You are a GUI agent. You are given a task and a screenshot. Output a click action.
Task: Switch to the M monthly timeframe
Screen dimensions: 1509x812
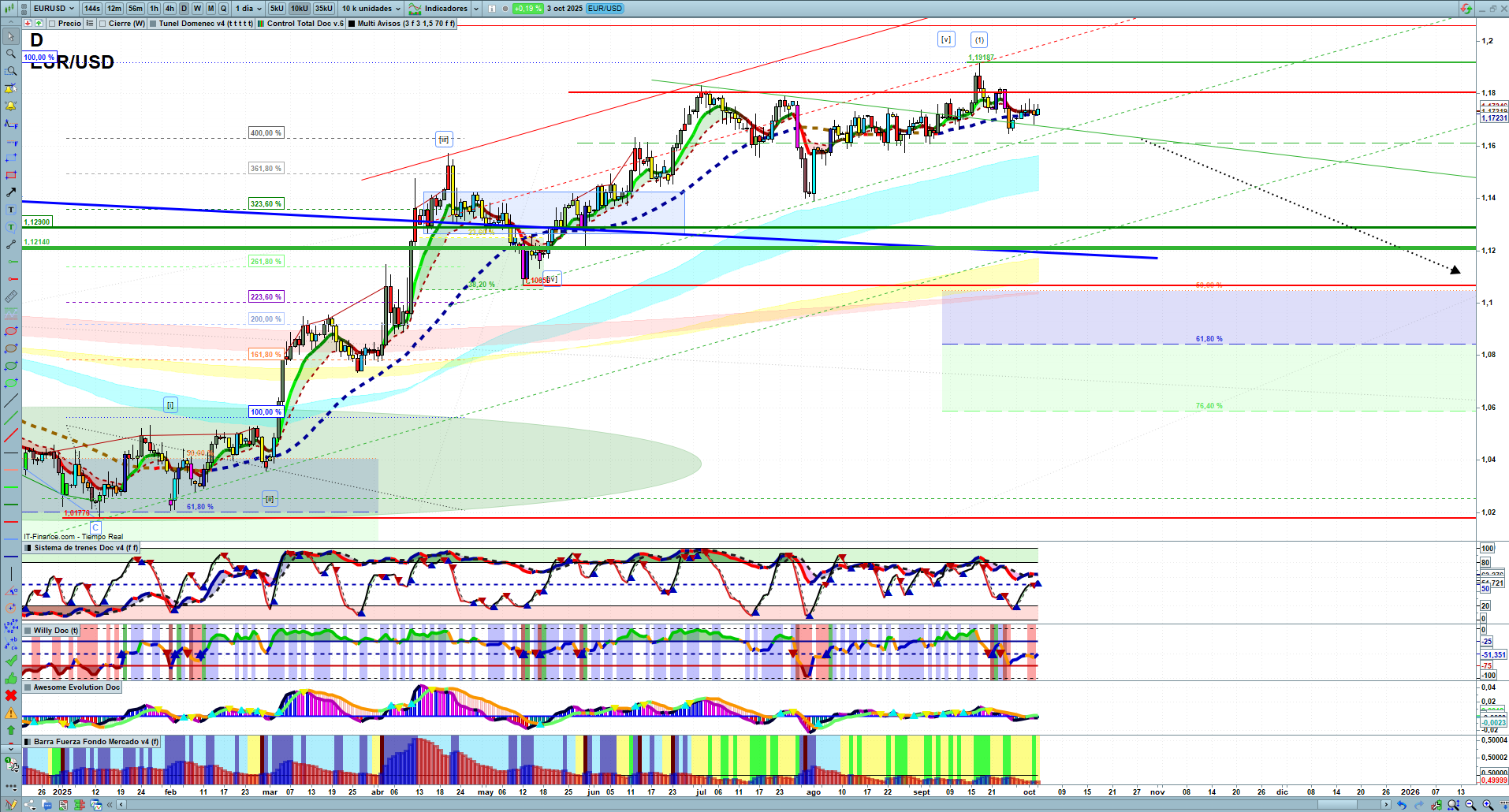[211, 9]
